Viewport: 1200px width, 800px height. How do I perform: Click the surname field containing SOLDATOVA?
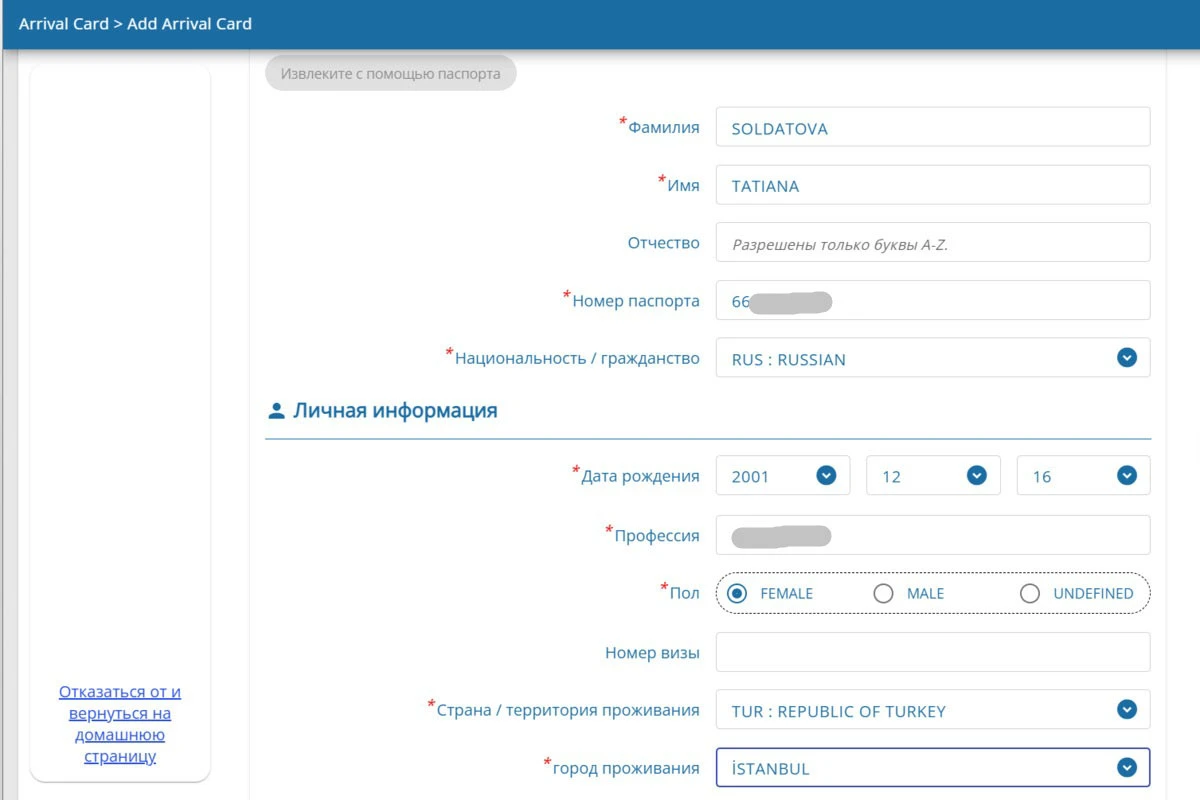(933, 127)
